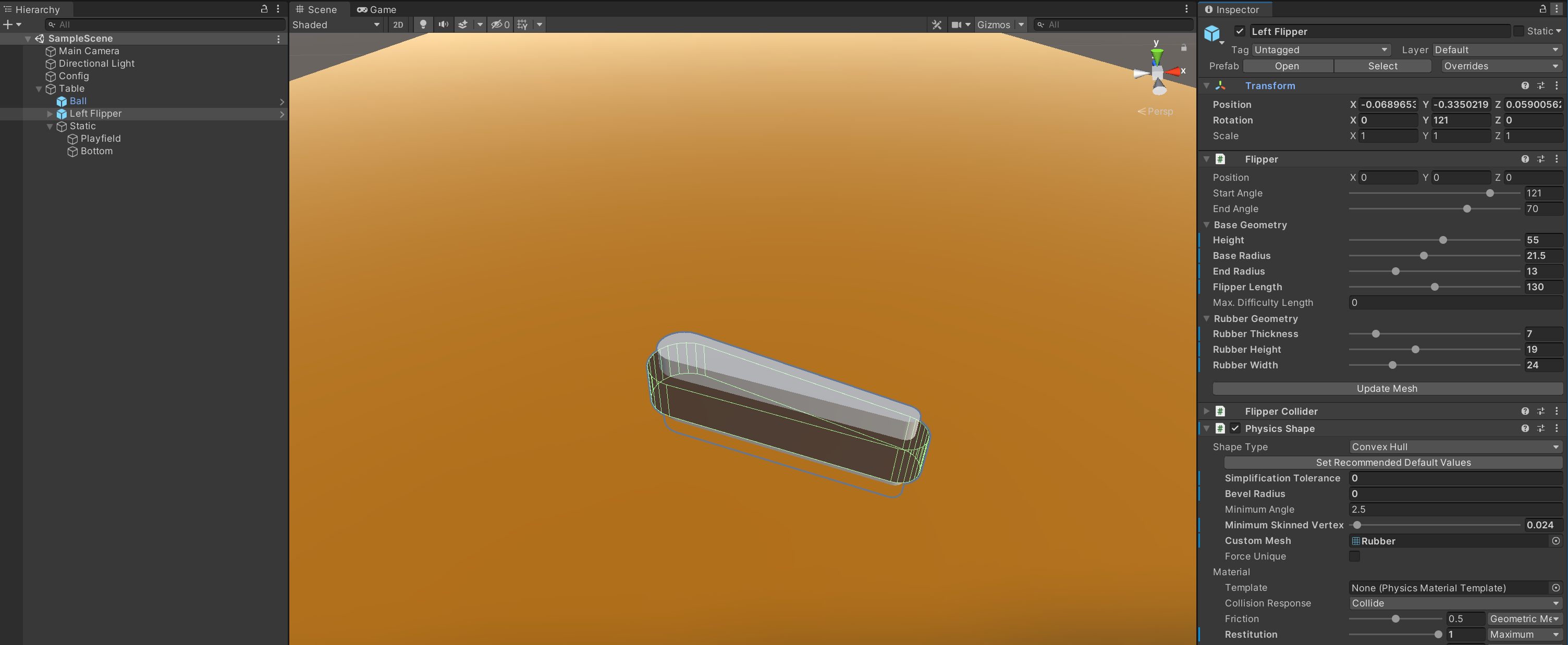Open the component tools wrench icon
This screenshot has width=1568, height=645.
[937, 24]
